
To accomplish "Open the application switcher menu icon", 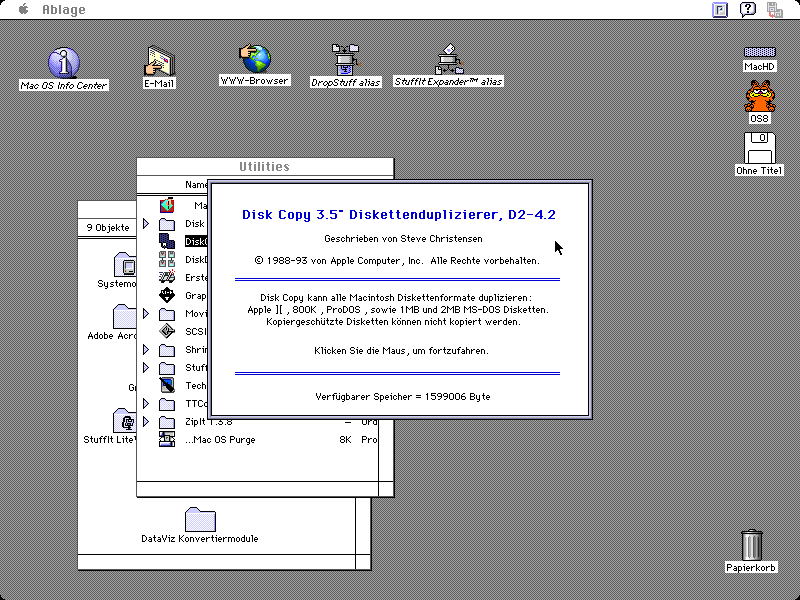I will click(774, 9).
